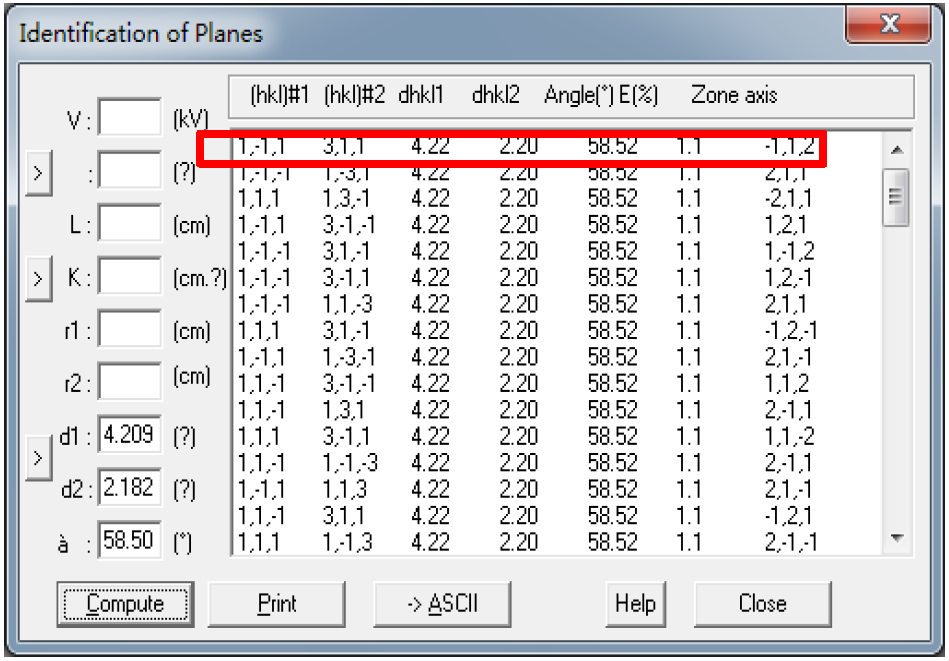
Task: Click the Compute button
Action: click(125, 603)
